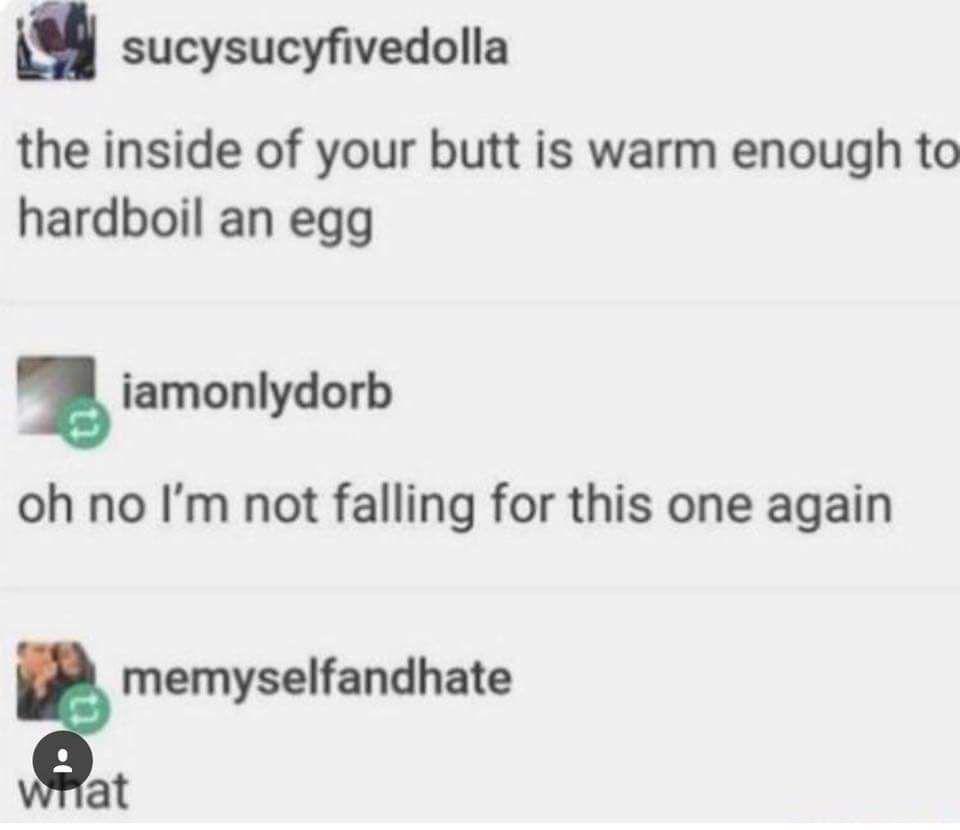The image size is (960, 830).
Task: Click 'oh no I'm not falling' comment text
Action: (454, 506)
